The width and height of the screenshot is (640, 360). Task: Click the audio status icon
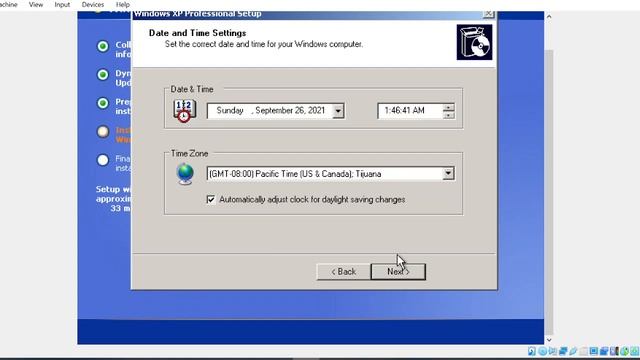[x=552, y=351]
